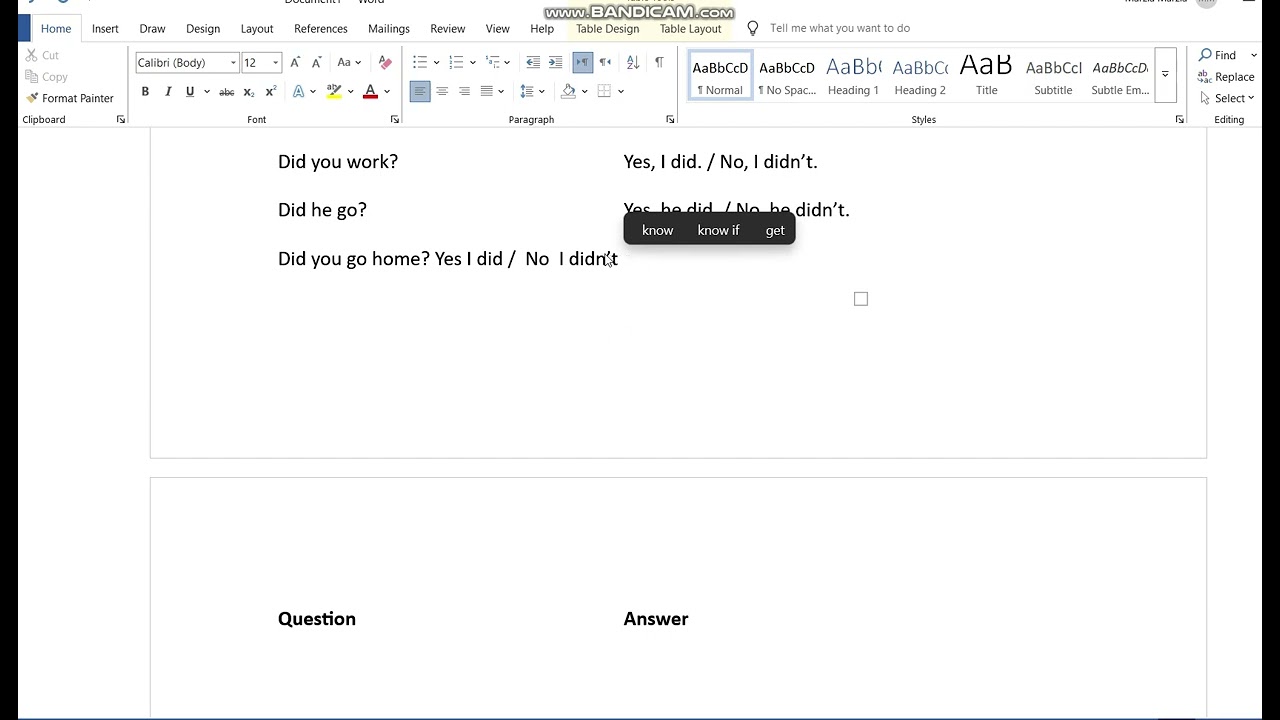Switch to the Insert tab
The height and width of the screenshot is (720, 1280).
click(105, 29)
